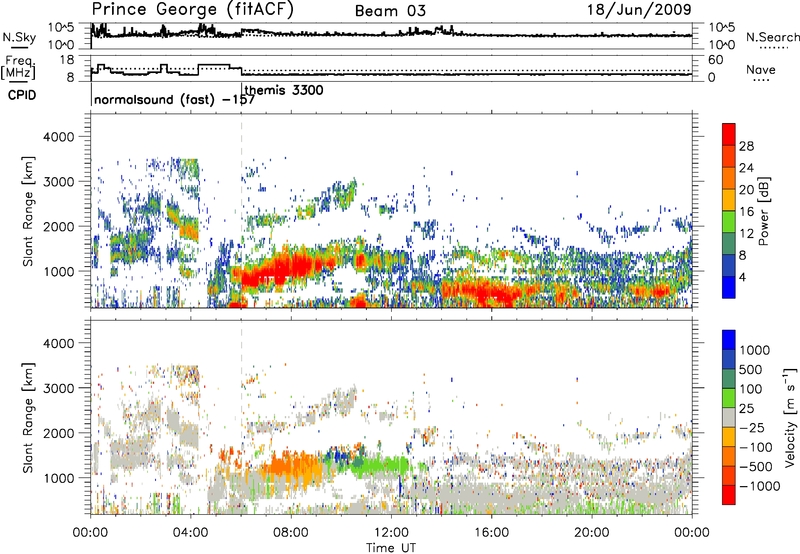Image resolution: width=800 pixels, height=554 pixels.
Task: Pick the teal 100–500 Velocity colorbar segment
Action: click(729, 379)
